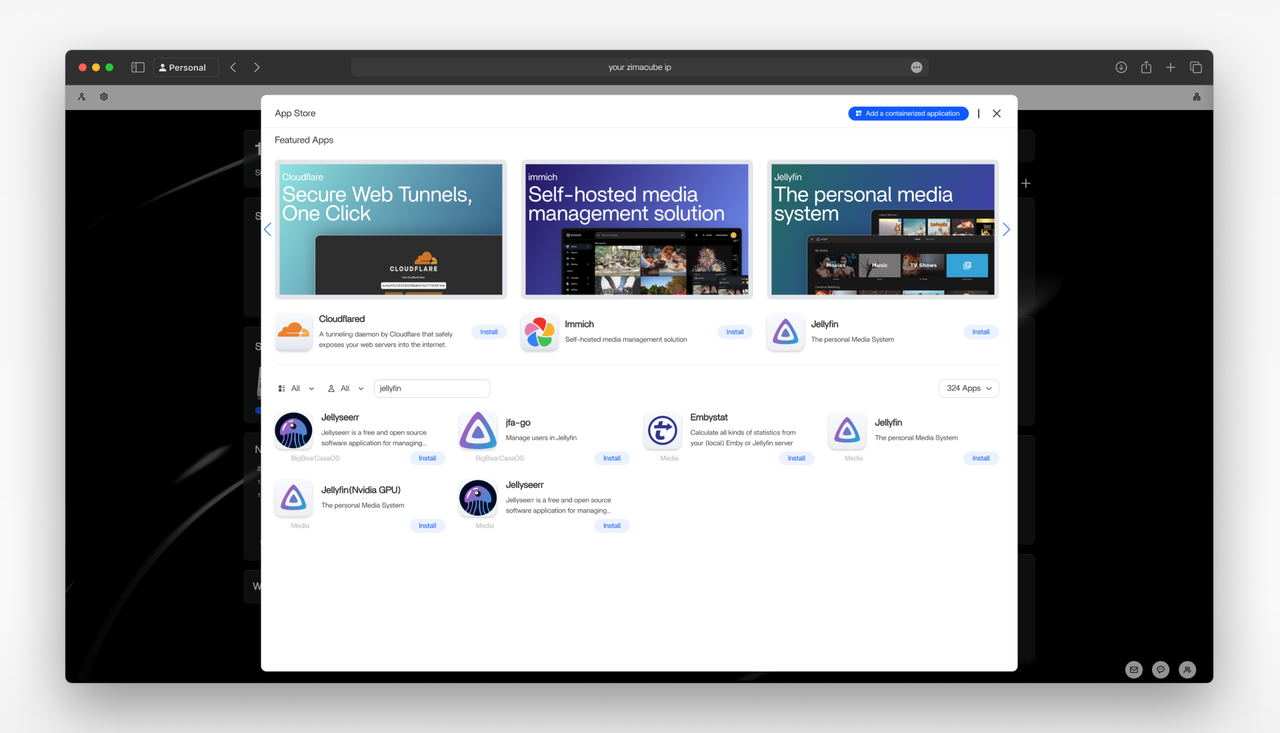The image size is (1280, 733).
Task: Go back with Safari's back arrow
Action: point(233,67)
